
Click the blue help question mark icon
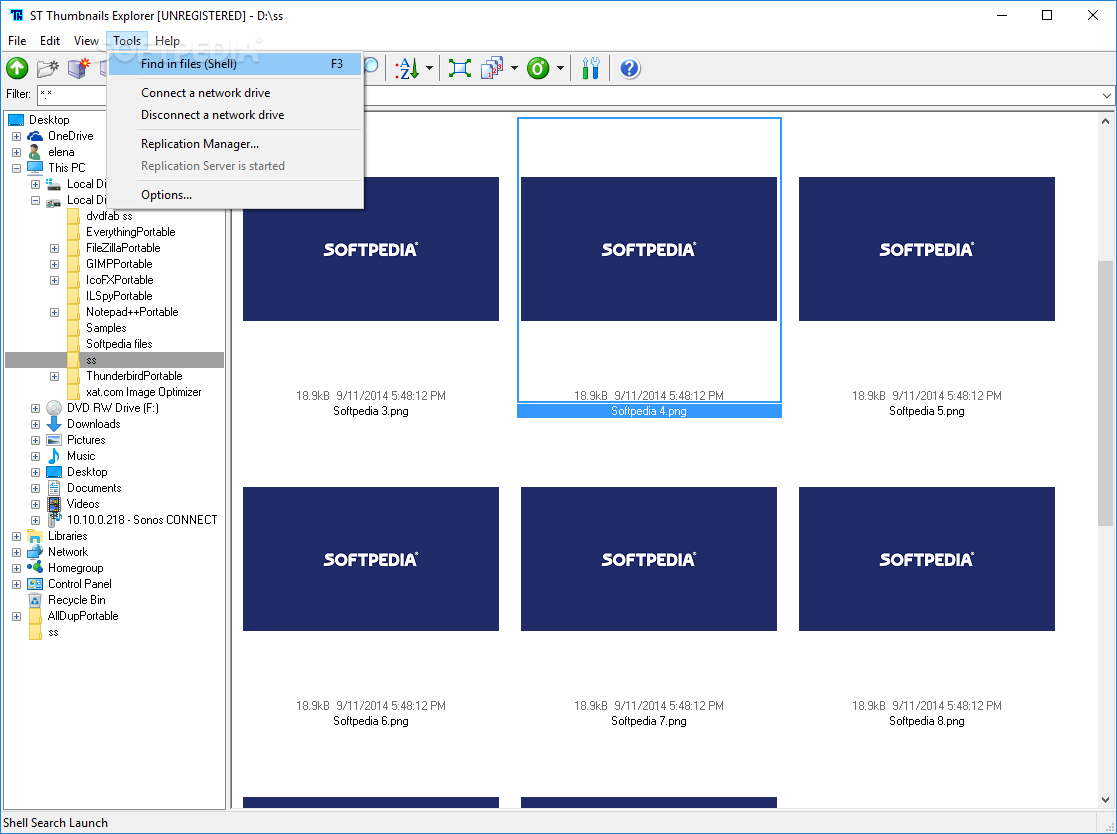pos(630,68)
